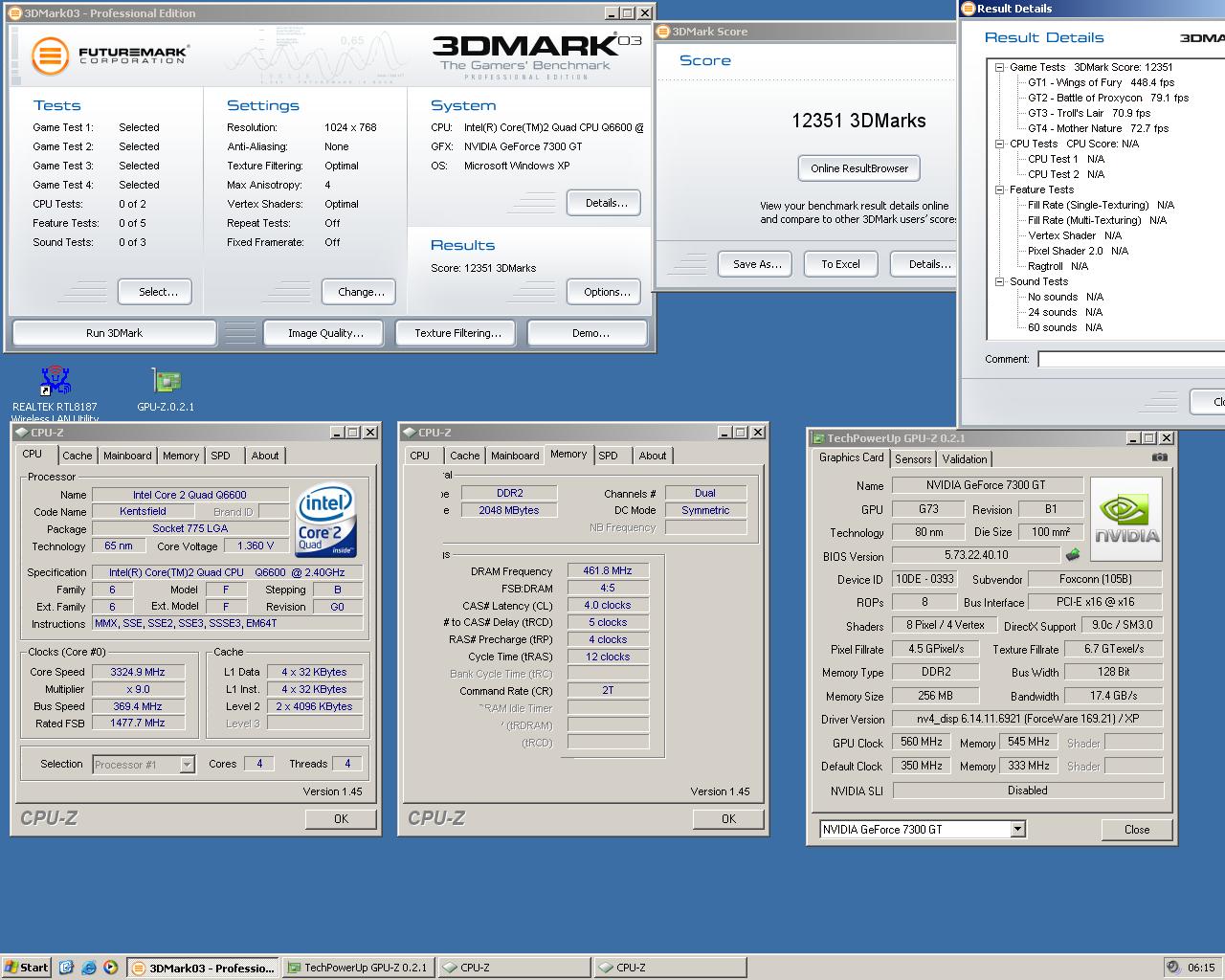Launch Internet Explorer from Quick Launch
The image size is (1225, 980).
(88, 968)
